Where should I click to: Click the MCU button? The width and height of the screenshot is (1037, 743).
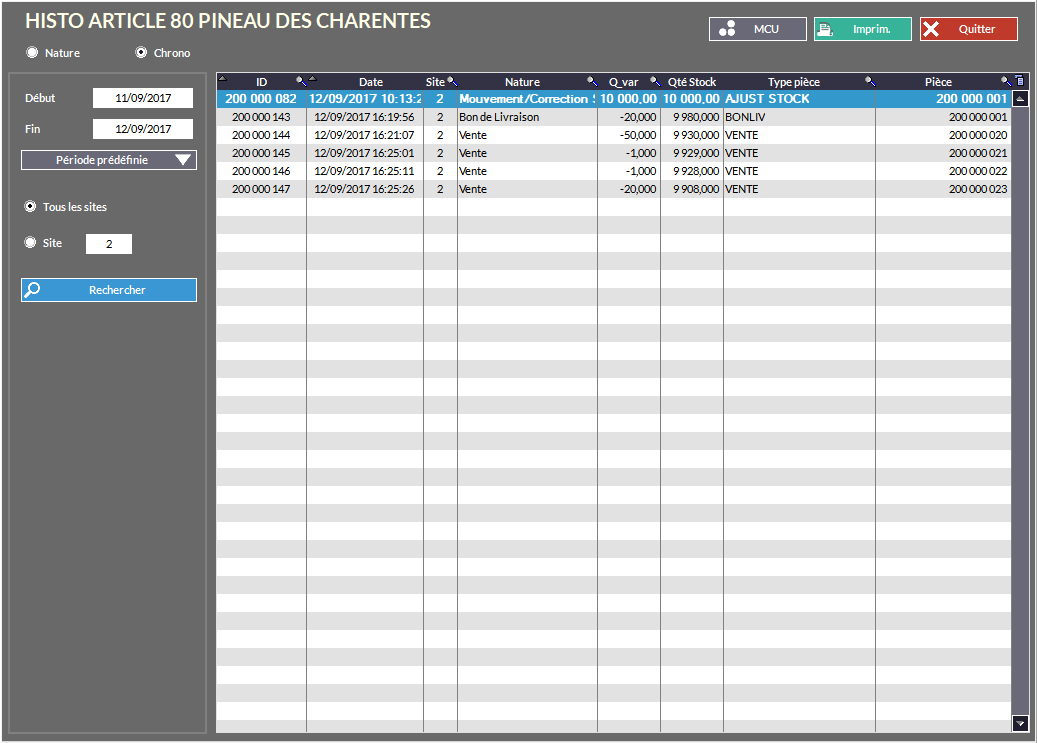click(x=757, y=29)
